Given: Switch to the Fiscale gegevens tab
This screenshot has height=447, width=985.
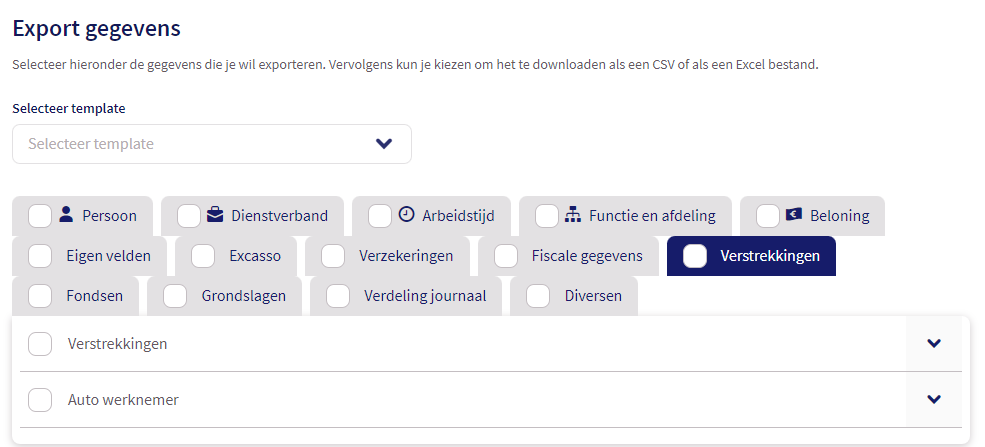Looking at the screenshot, I should [586, 256].
